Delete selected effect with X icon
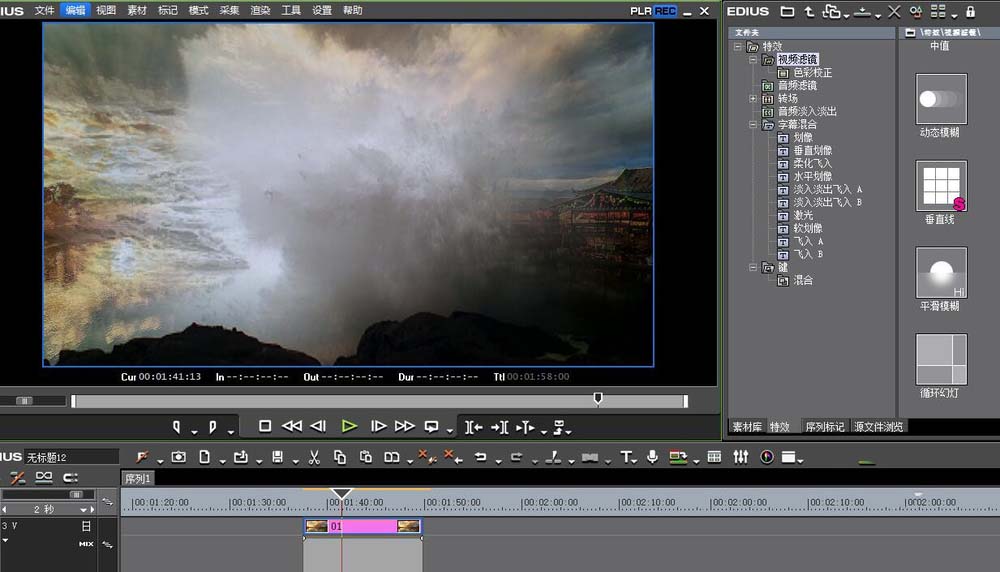The height and width of the screenshot is (572, 1000). tap(894, 11)
